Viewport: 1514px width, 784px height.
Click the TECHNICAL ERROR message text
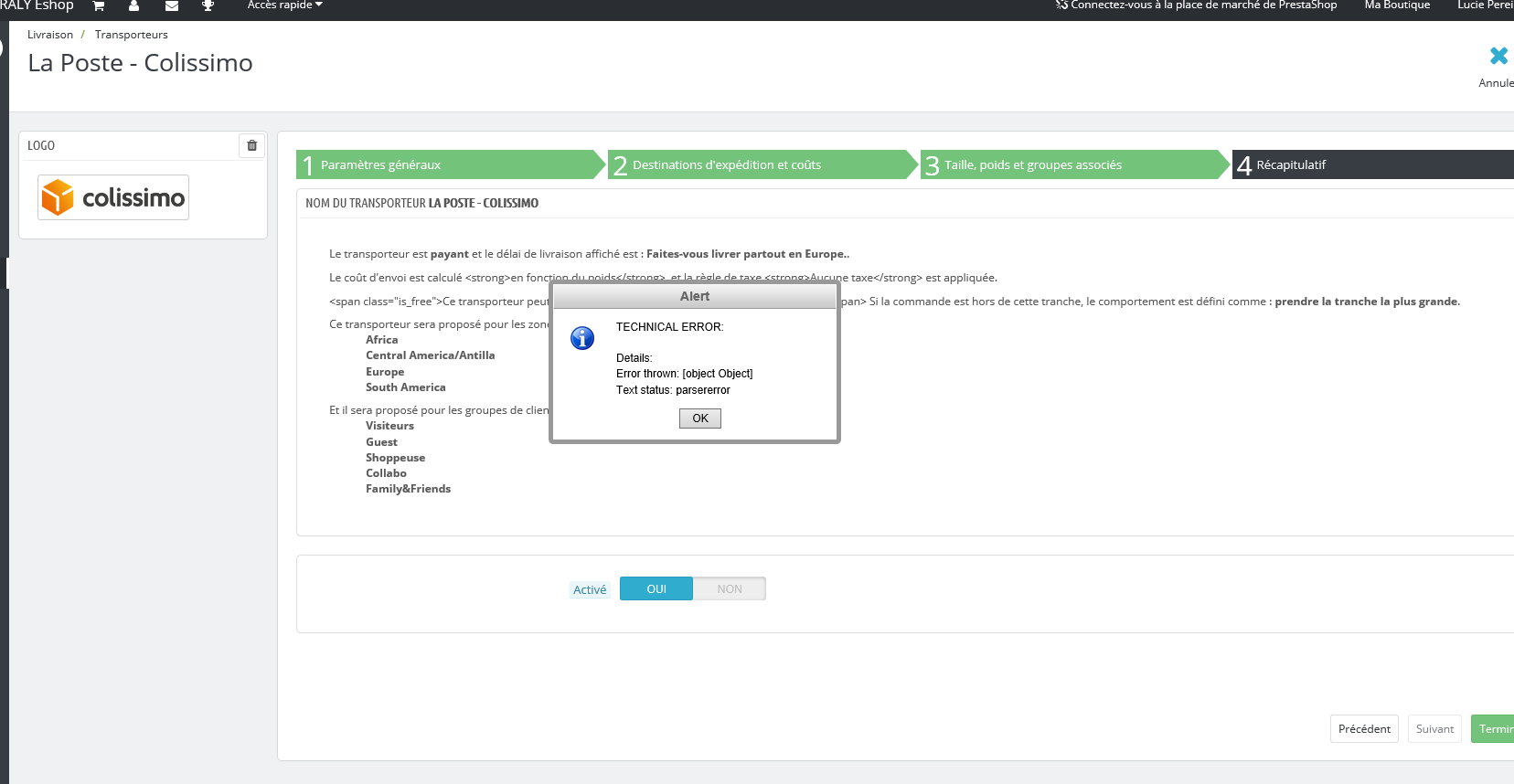click(670, 327)
